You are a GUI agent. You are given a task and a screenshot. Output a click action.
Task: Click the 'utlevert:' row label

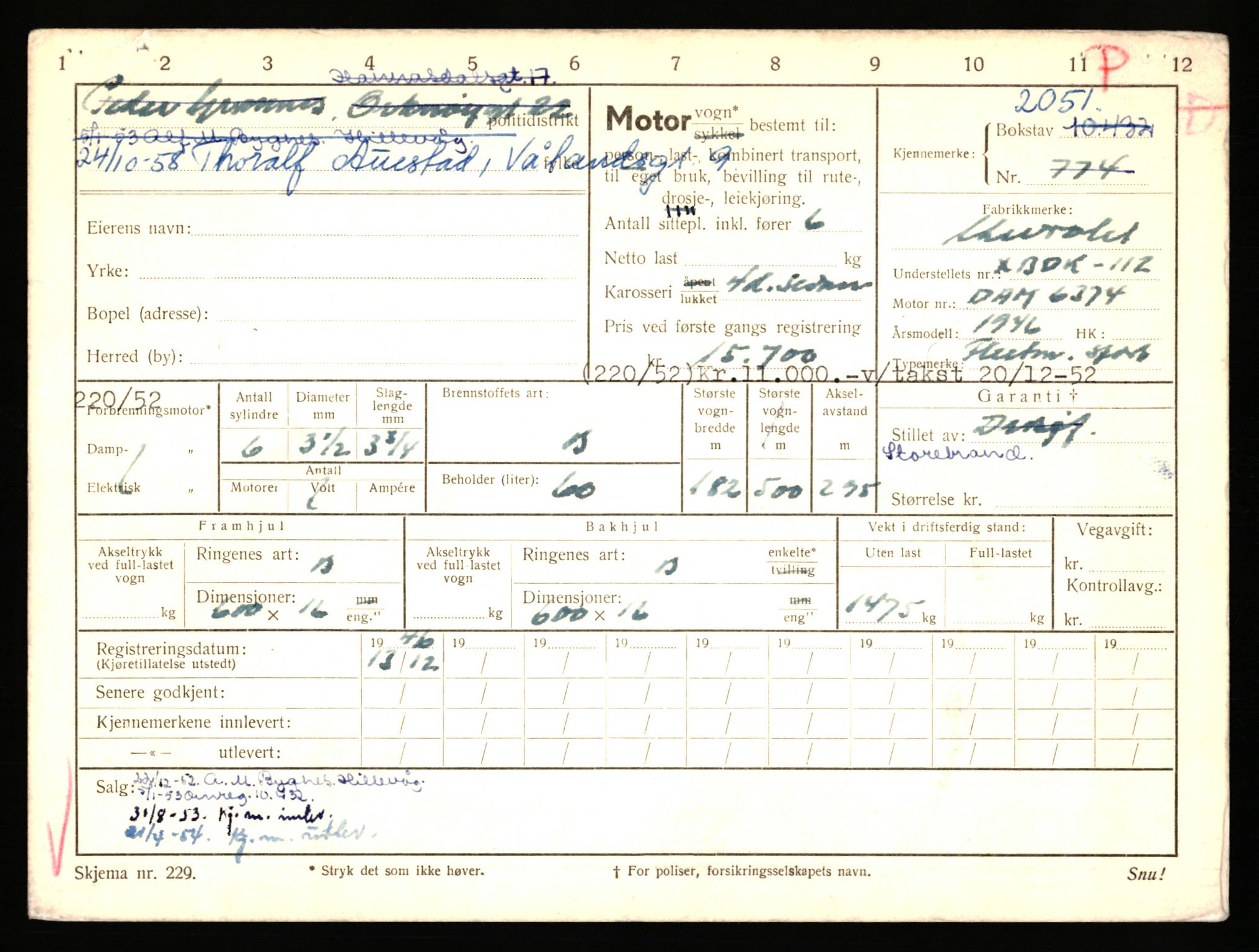[249, 753]
